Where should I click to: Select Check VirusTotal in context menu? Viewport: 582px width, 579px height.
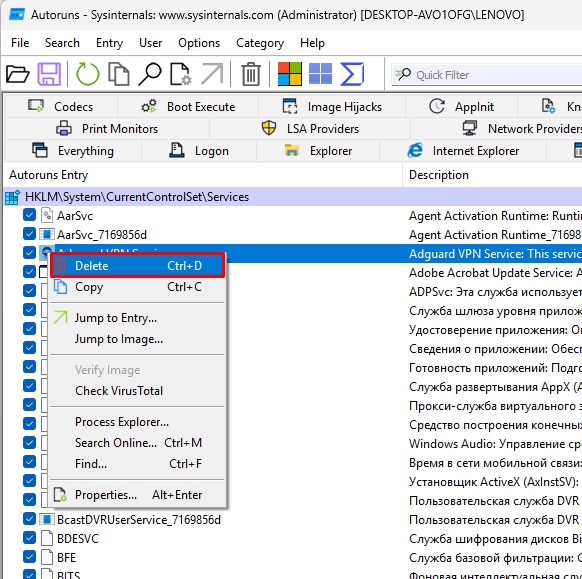[138, 391]
